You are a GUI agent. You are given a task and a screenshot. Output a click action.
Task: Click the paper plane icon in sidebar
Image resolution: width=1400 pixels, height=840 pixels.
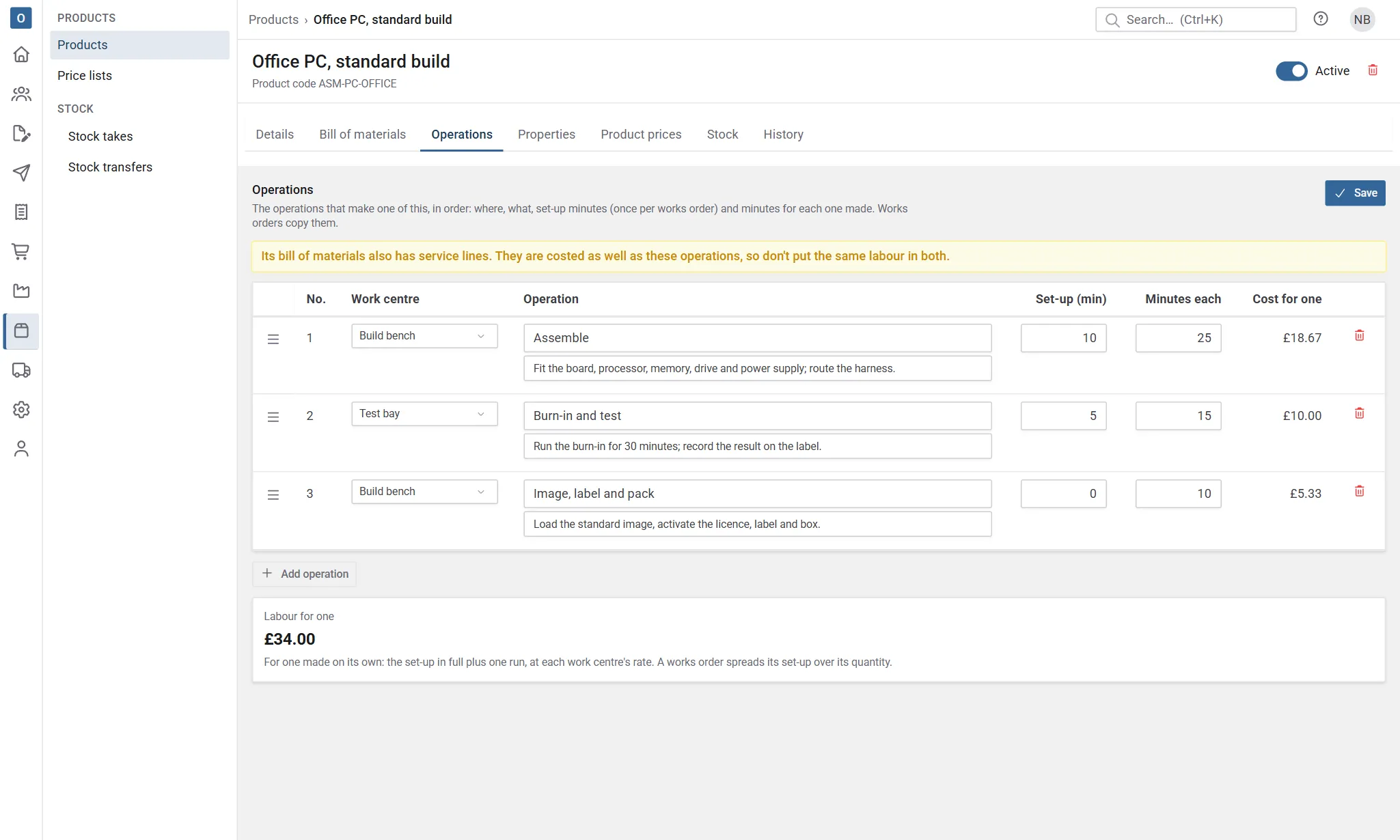coord(21,173)
